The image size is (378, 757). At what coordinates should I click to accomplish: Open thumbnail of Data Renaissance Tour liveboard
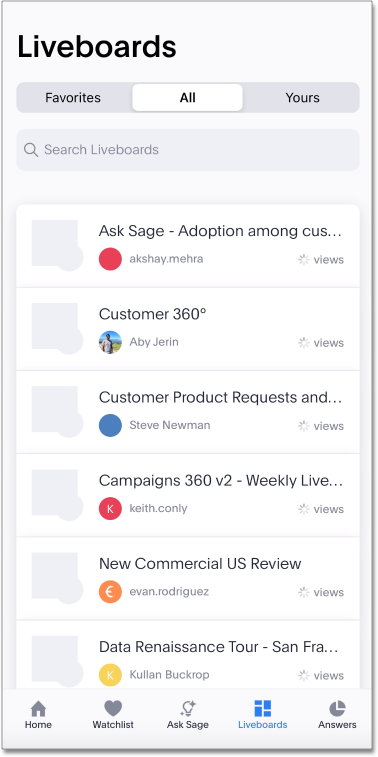(x=57, y=661)
